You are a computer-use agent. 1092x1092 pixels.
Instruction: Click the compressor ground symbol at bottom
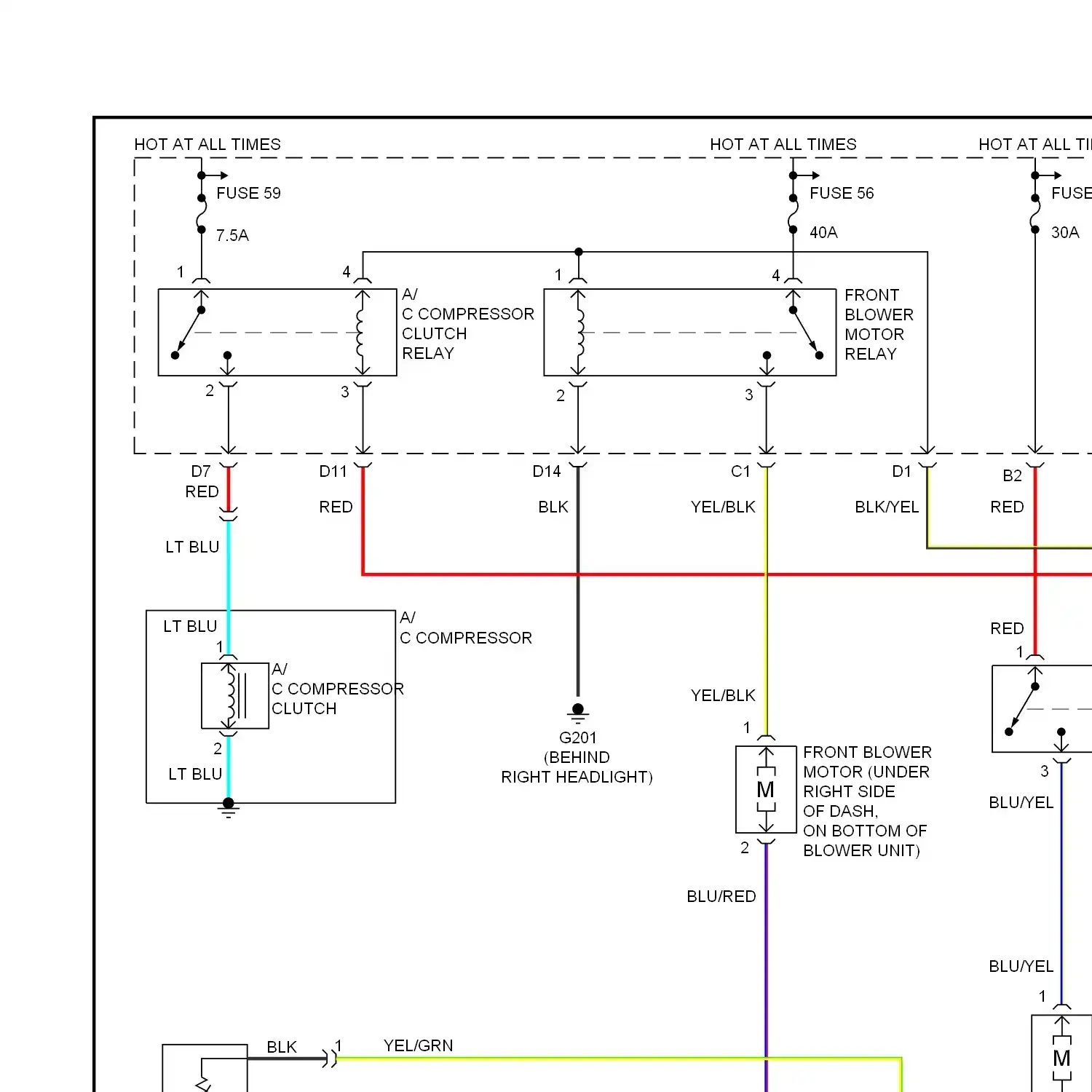[229, 807]
